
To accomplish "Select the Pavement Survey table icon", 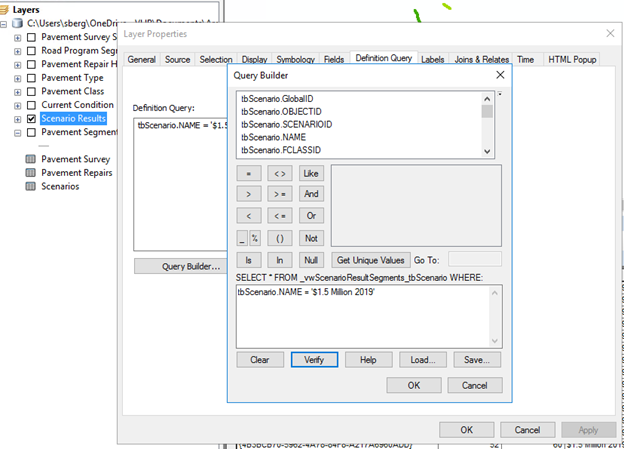I will point(31,159).
